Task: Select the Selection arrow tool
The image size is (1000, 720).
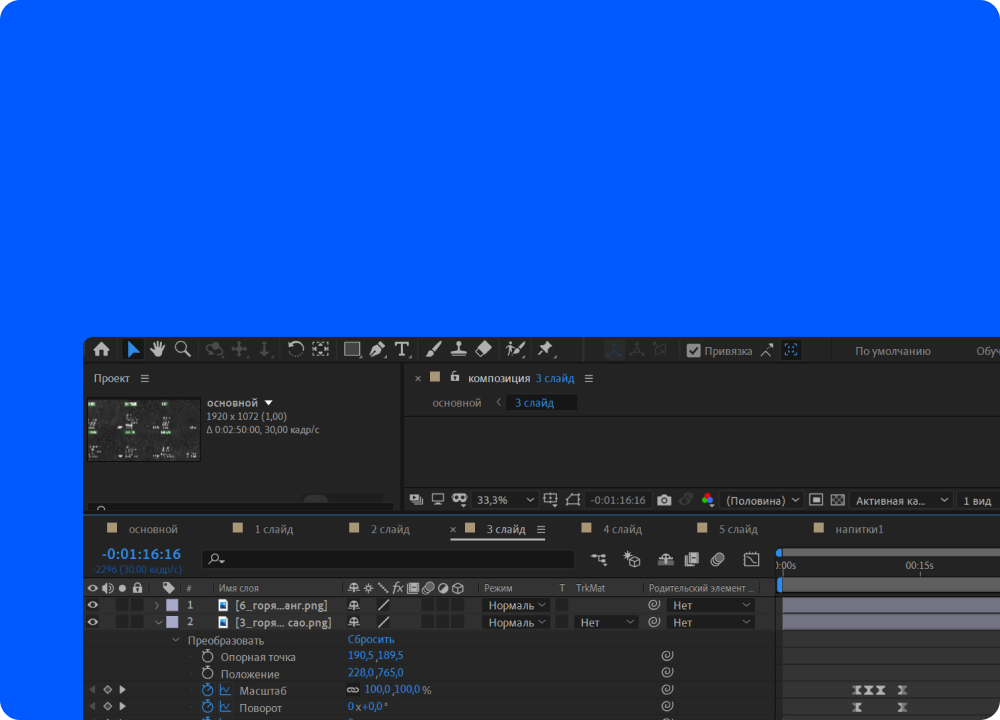Action: (x=133, y=349)
